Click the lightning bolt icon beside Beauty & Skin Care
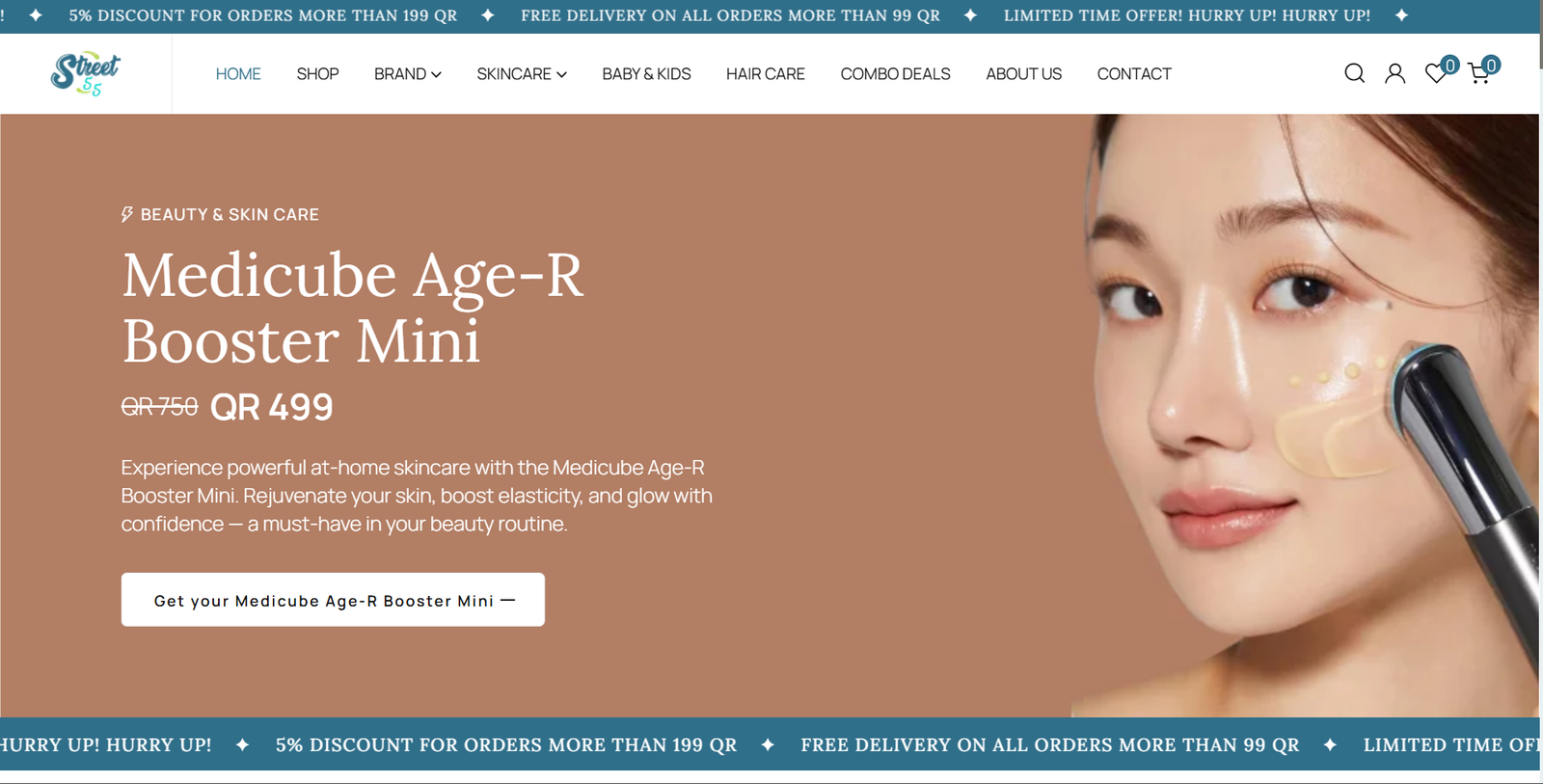1543x784 pixels. 126,214
